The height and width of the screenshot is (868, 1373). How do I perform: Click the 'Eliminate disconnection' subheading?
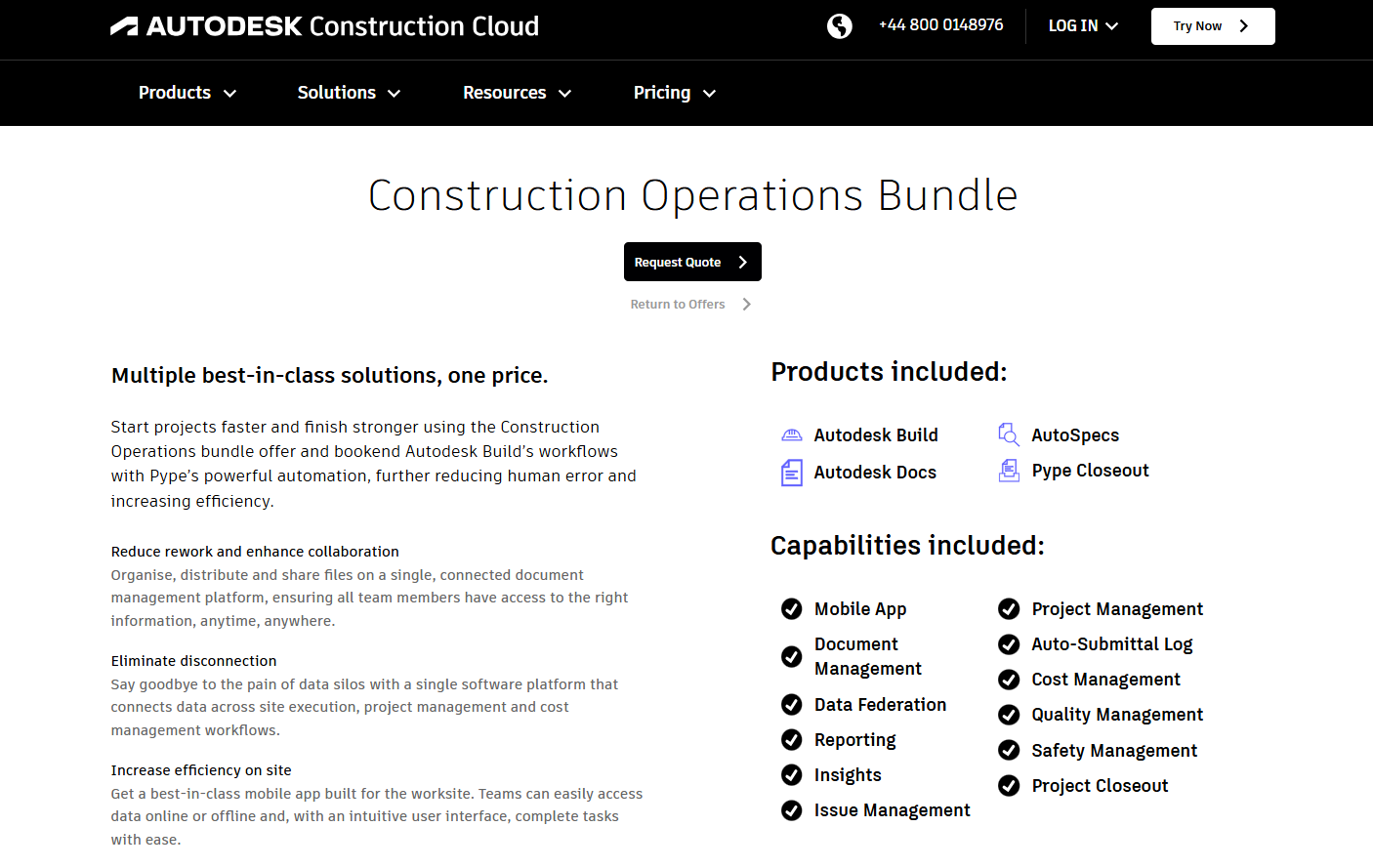click(193, 661)
